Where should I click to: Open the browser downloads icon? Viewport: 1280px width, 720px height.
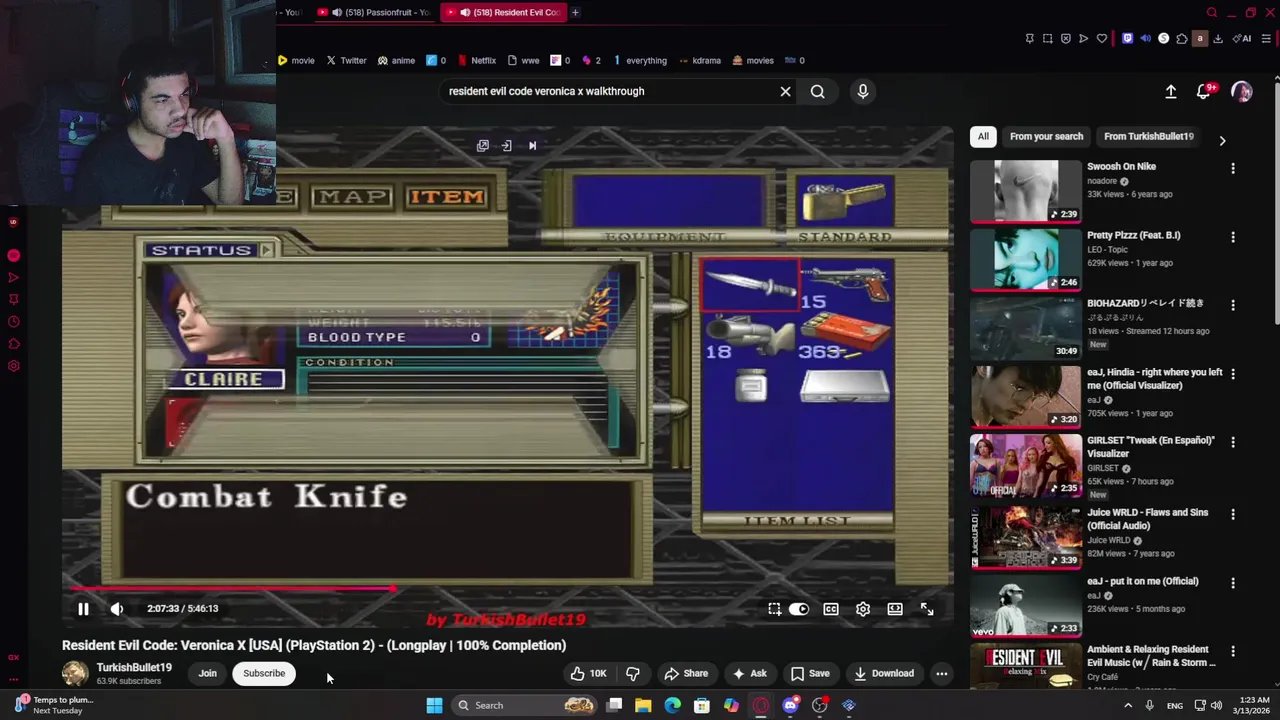(x=1217, y=39)
